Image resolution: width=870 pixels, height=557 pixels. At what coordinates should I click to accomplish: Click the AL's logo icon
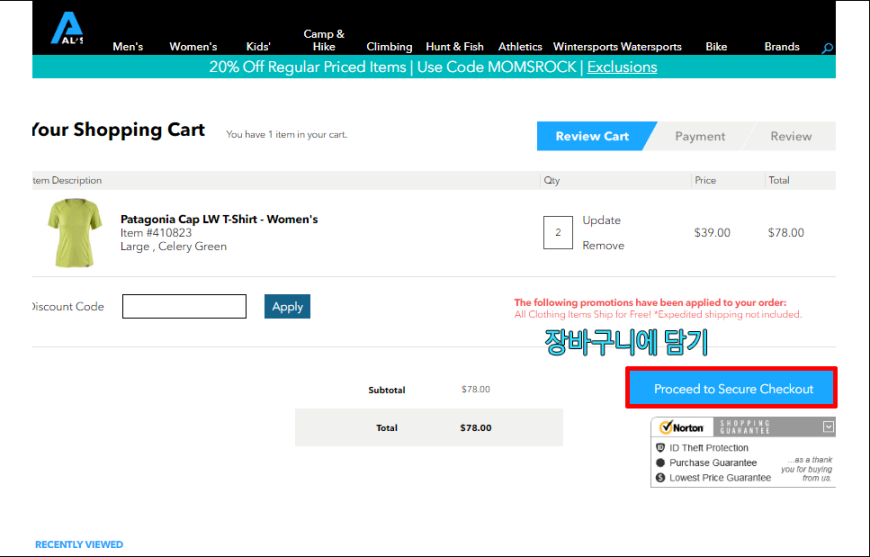[x=67, y=28]
